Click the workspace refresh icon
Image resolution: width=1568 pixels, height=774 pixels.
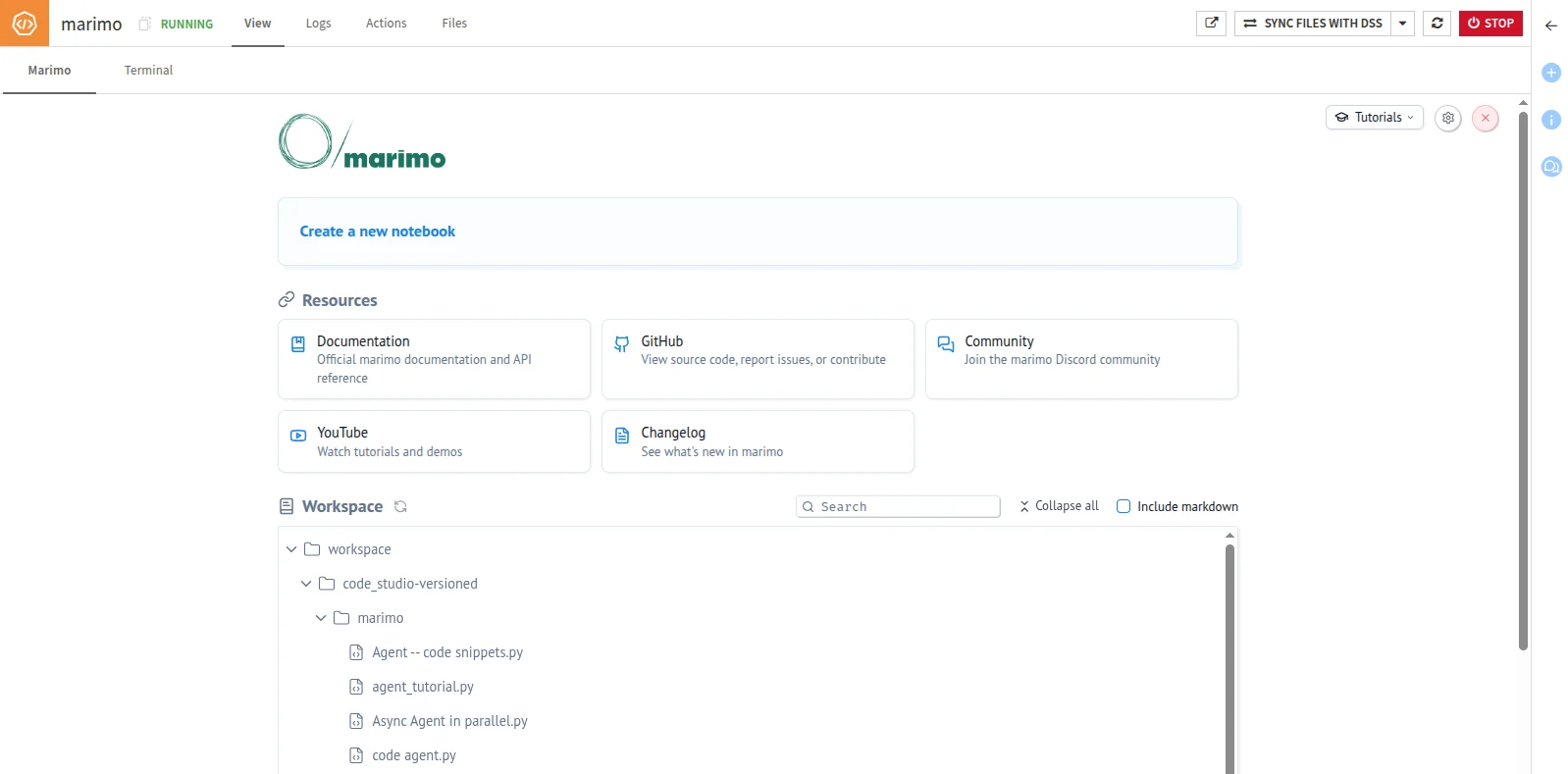[x=400, y=507]
